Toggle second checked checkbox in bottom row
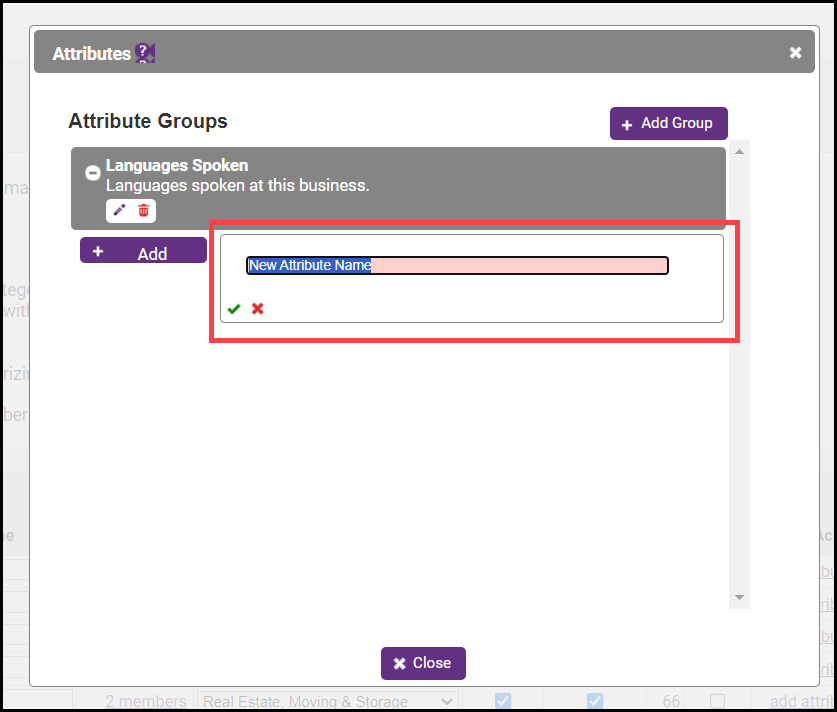 [x=595, y=700]
